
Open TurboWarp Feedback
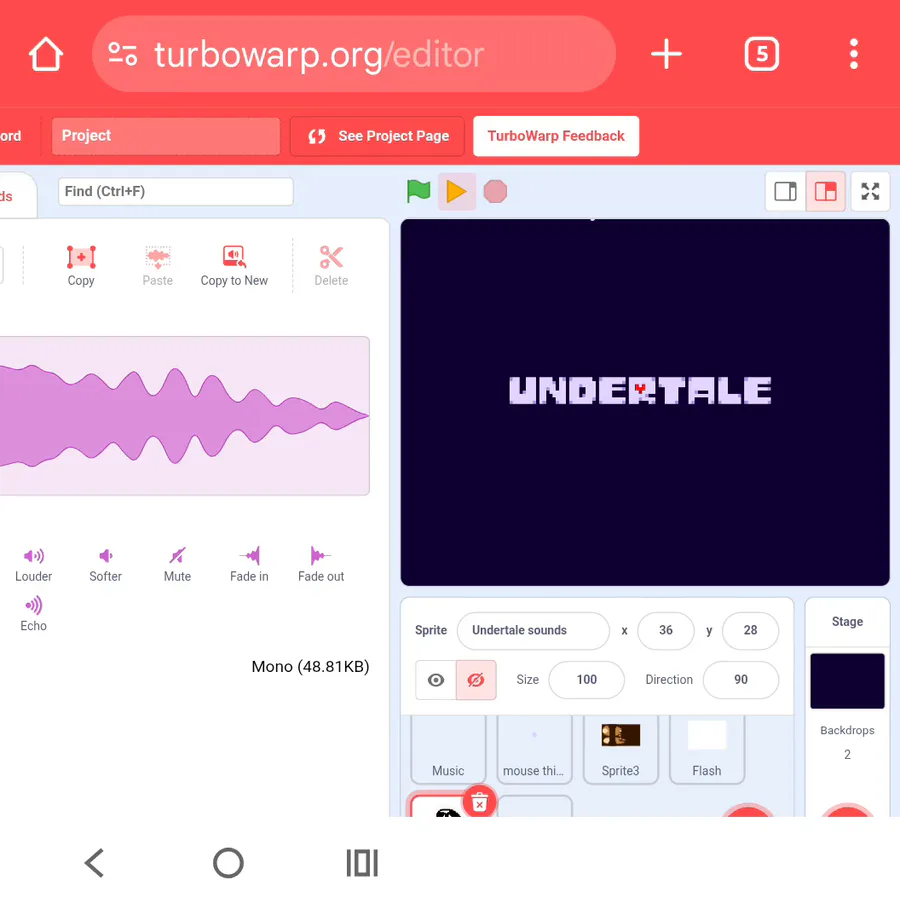pyautogui.click(x=556, y=136)
